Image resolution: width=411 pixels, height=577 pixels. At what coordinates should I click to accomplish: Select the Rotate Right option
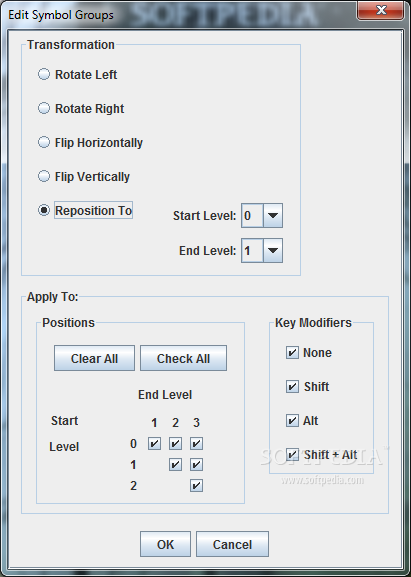44,108
